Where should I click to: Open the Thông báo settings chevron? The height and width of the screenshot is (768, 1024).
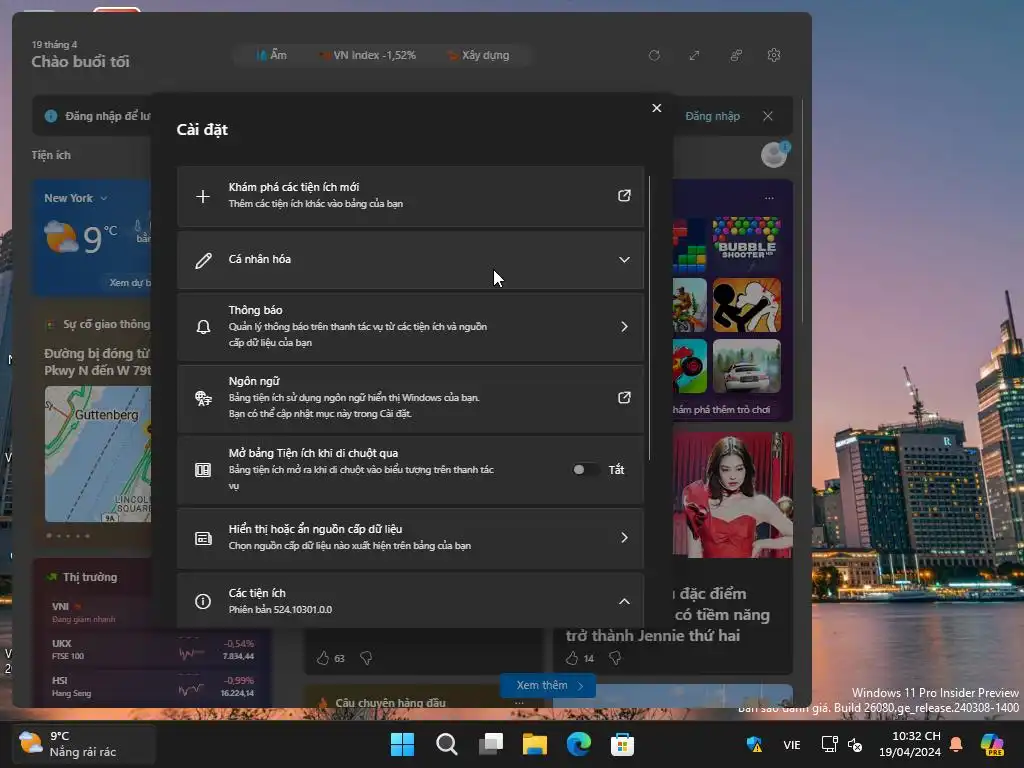[624, 326]
